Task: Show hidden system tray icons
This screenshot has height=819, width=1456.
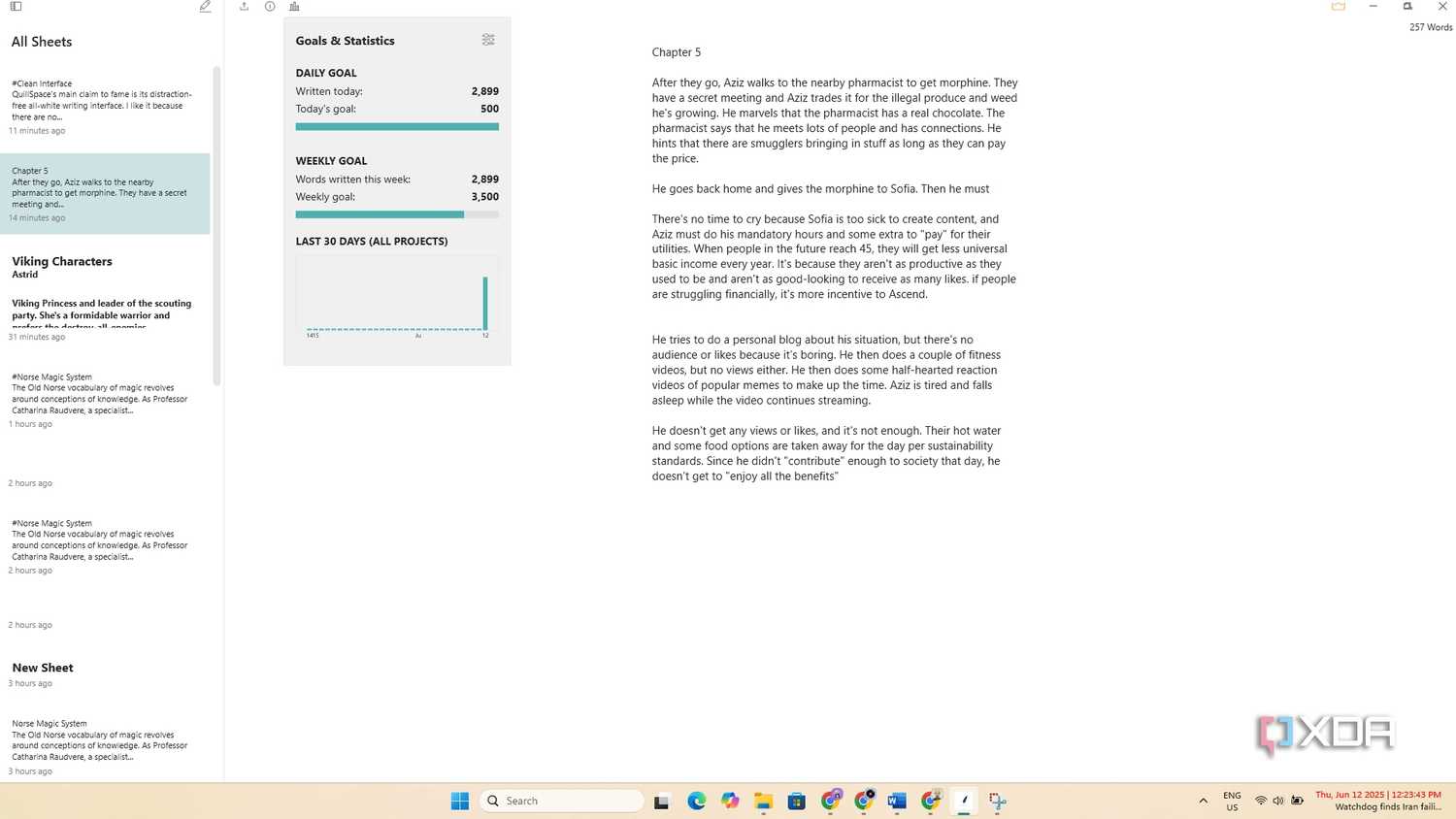Action: [1204, 801]
